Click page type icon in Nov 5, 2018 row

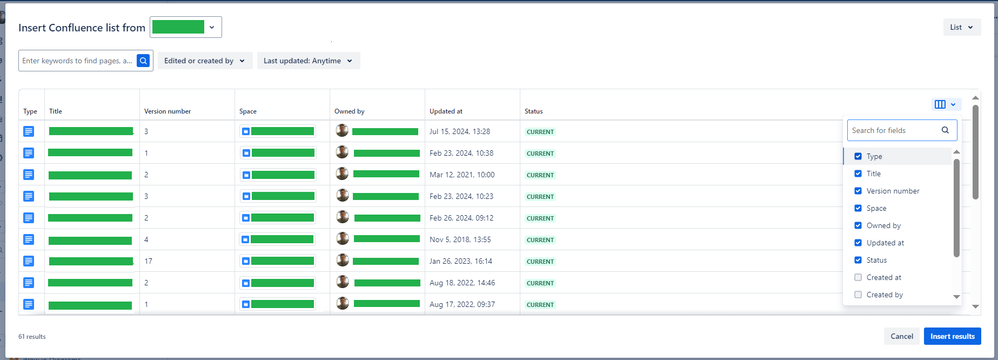29,239
